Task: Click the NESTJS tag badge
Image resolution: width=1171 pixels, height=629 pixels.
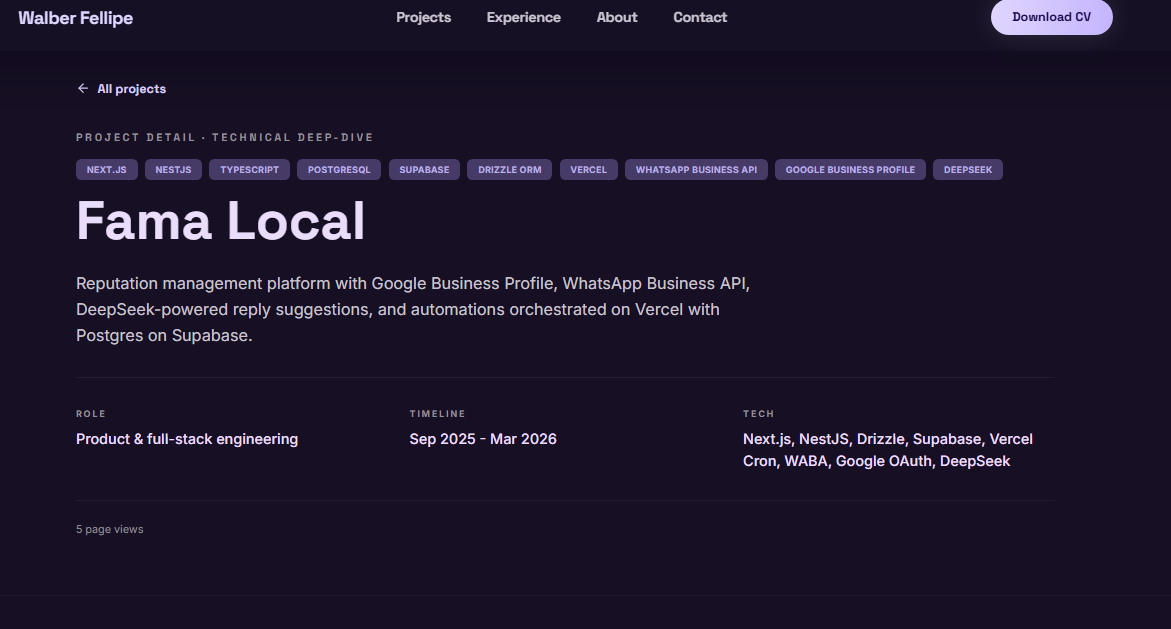Action: coord(174,170)
